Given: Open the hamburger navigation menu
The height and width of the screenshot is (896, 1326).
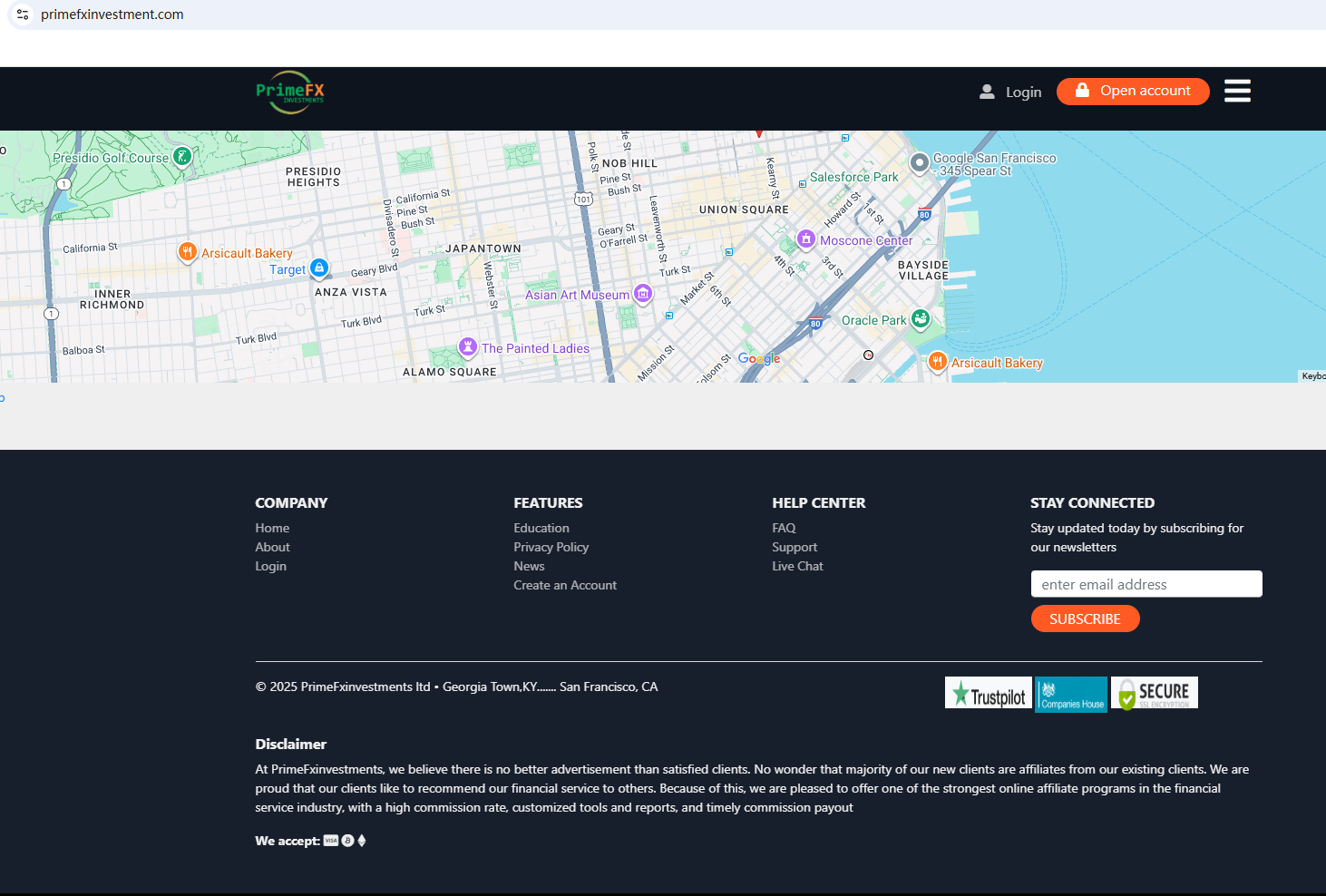Looking at the screenshot, I should coord(1237,91).
